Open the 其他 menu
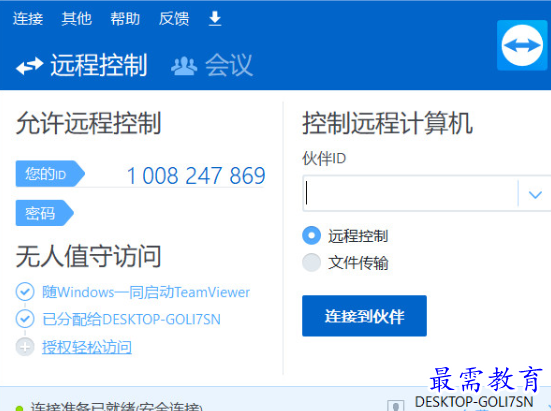 pyautogui.click(x=76, y=19)
